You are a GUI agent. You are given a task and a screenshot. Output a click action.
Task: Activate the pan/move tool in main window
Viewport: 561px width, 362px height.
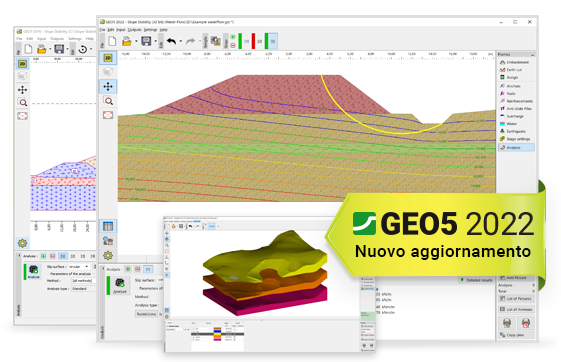(108, 86)
